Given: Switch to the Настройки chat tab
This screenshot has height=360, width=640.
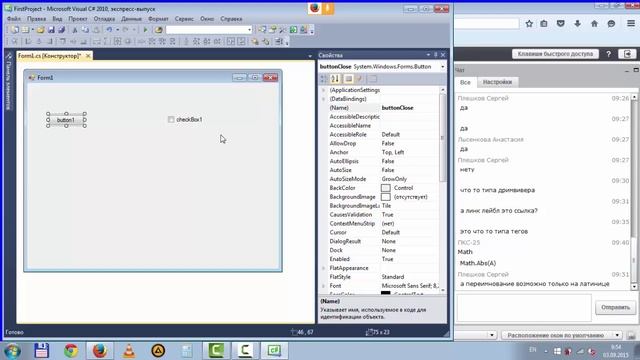Looking at the screenshot, I should pos(497,82).
